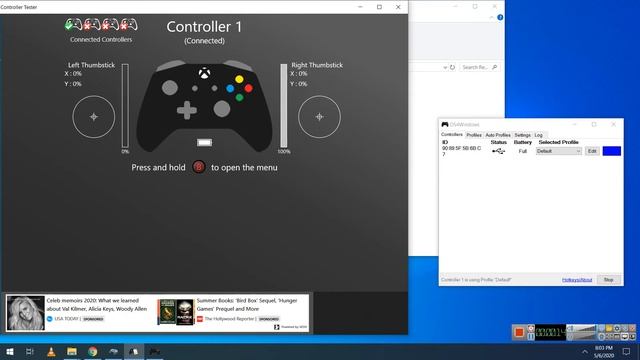Click the 'Controller 1' heading
Image resolution: width=640 pixels, height=360 pixels.
[204, 27]
